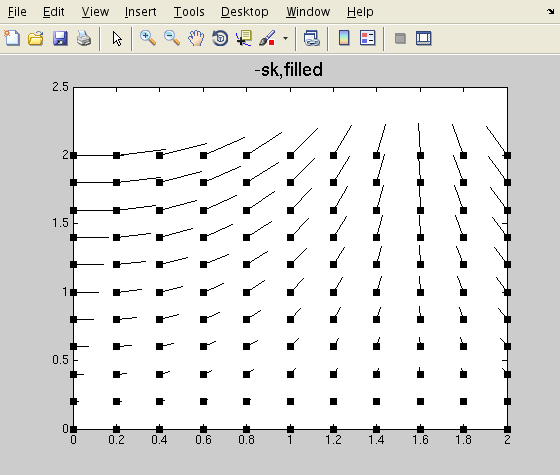The image size is (560, 475).
Task: Click the x-axis label 1.6
Action: tap(420, 440)
